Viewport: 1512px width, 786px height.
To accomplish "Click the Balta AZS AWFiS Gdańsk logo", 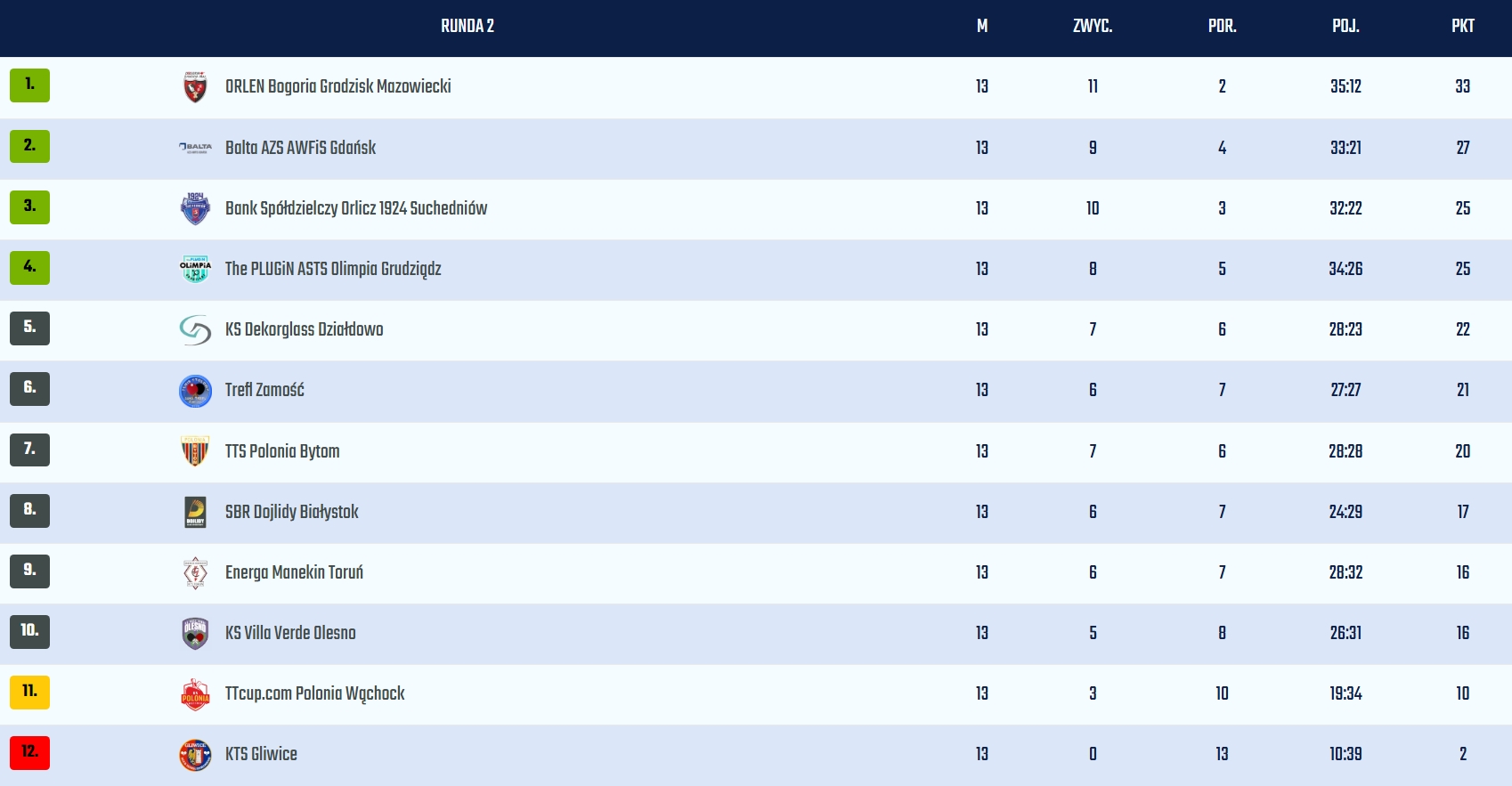I will click(195, 148).
